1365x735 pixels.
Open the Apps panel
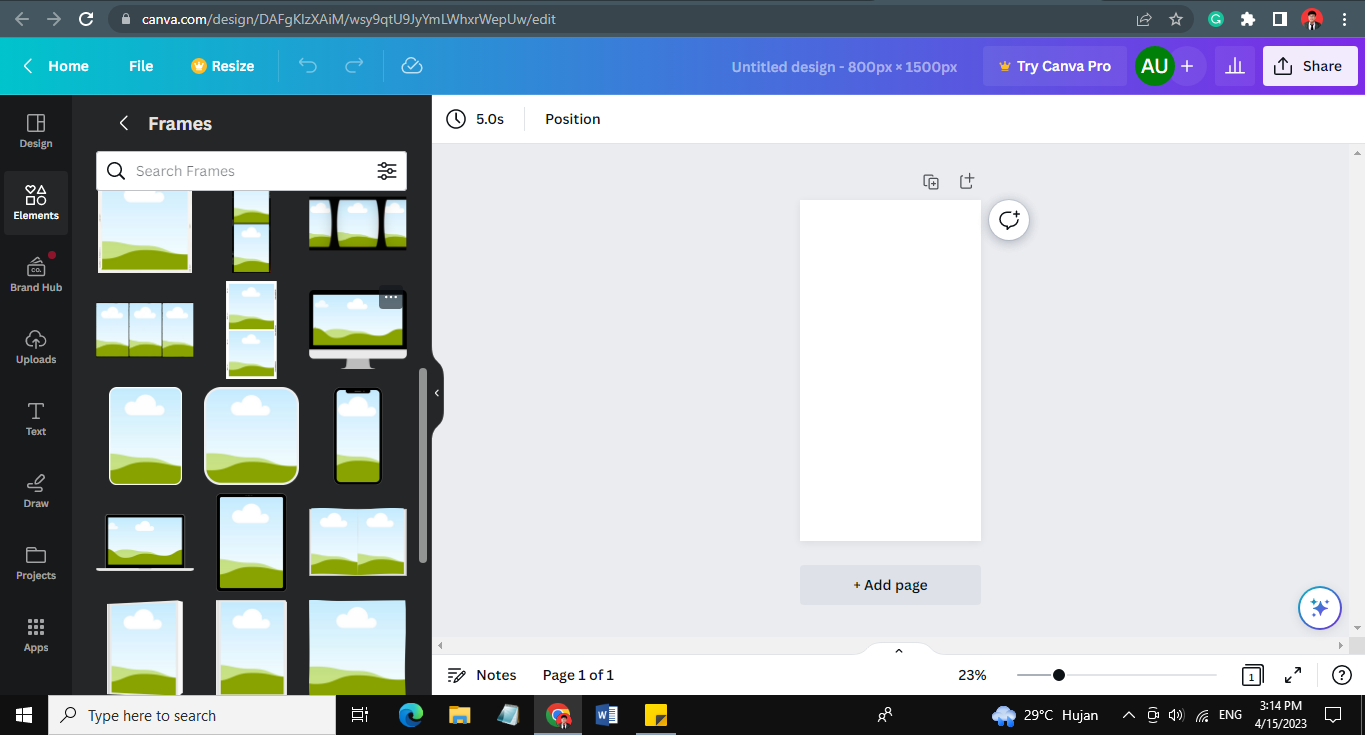35,633
